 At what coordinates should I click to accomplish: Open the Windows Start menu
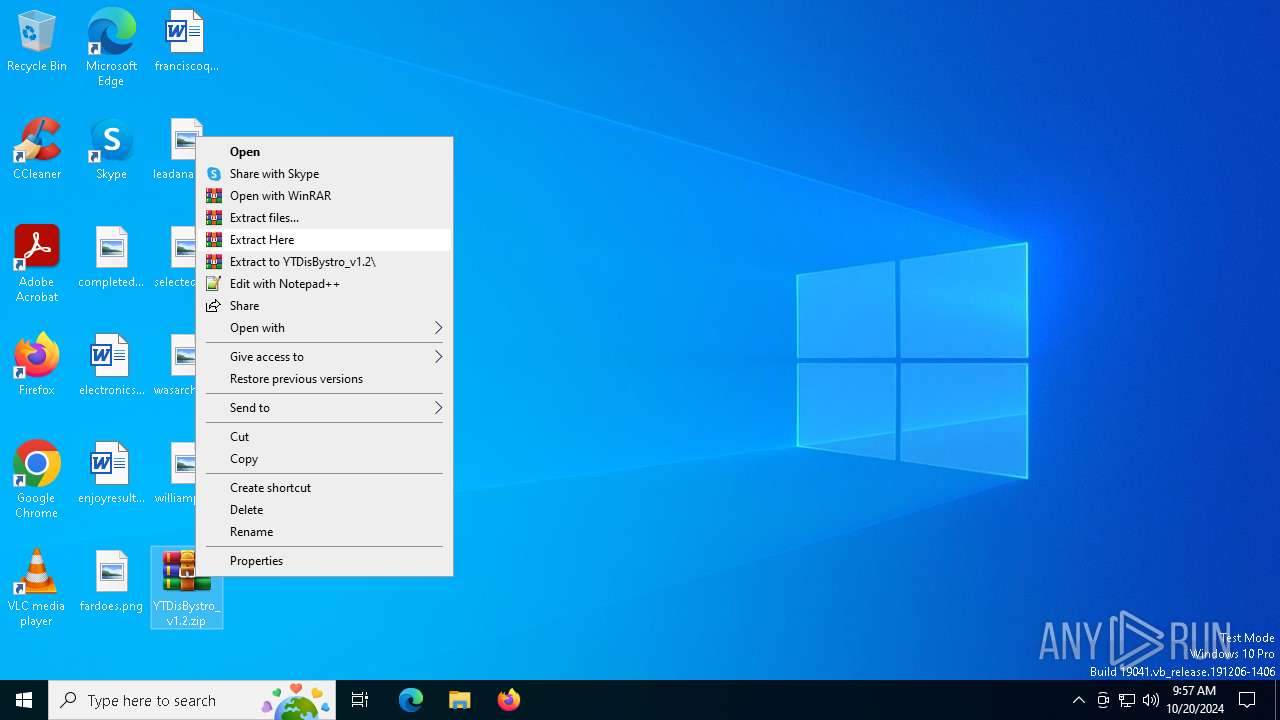point(24,700)
